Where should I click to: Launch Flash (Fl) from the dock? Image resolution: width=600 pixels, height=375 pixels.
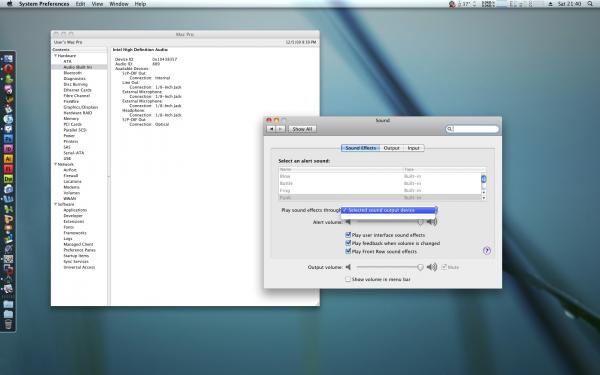pyautogui.click(x=8, y=168)
